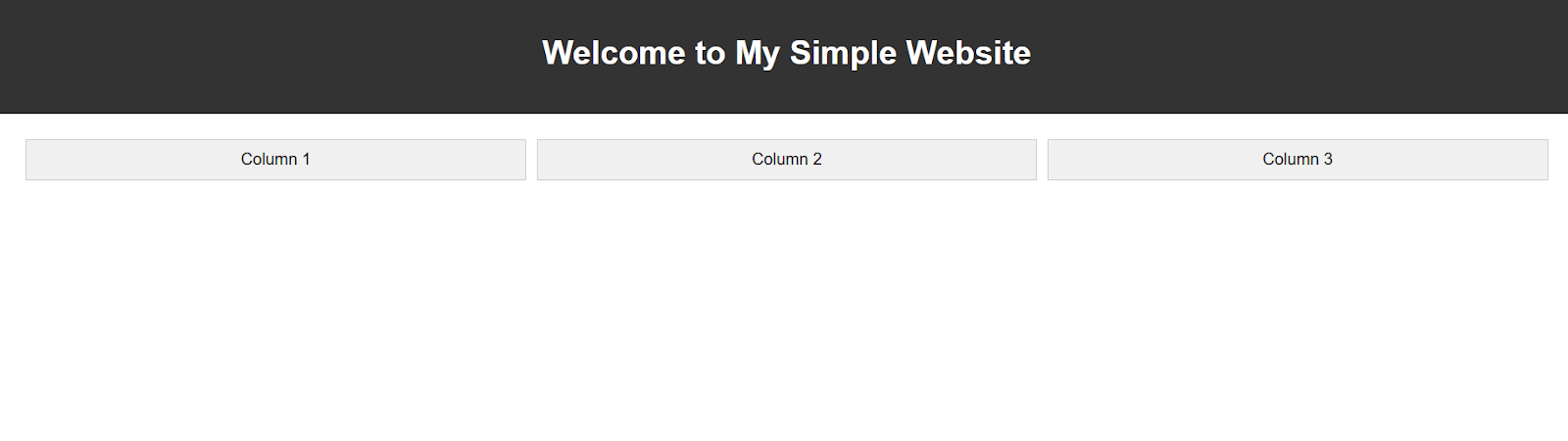Click the word "My" in the heading
The height and width of the screenshot is (441, 1568).
tap(758, 53)
